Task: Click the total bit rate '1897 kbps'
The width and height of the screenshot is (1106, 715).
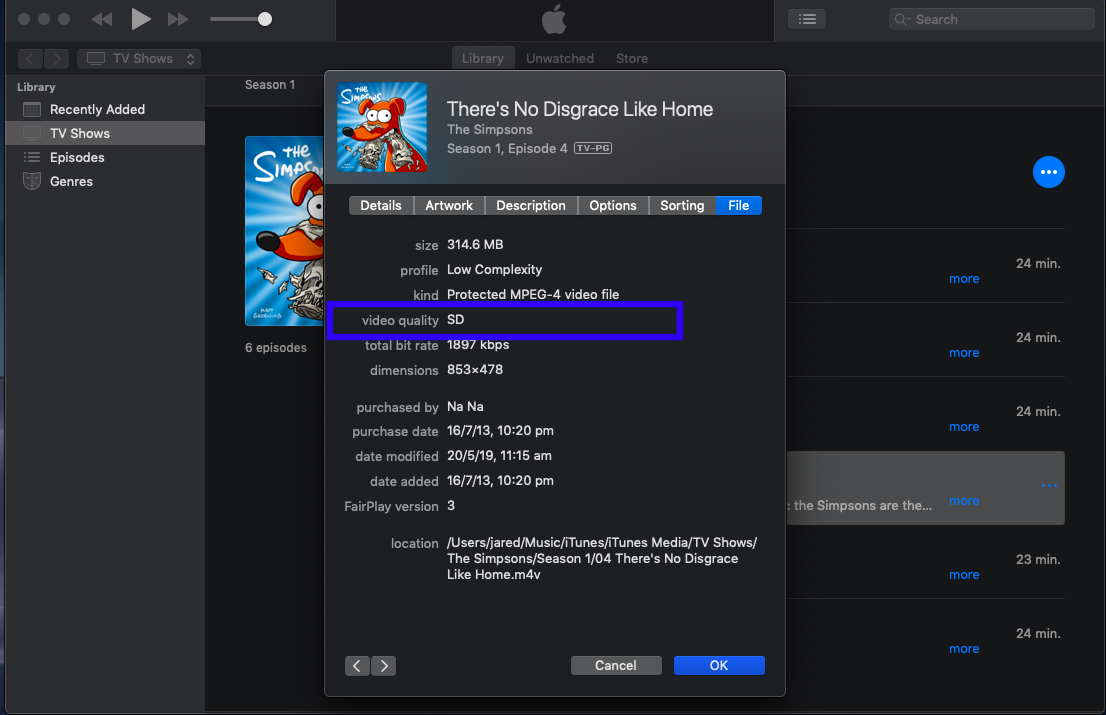Action: tap(478, 345)
